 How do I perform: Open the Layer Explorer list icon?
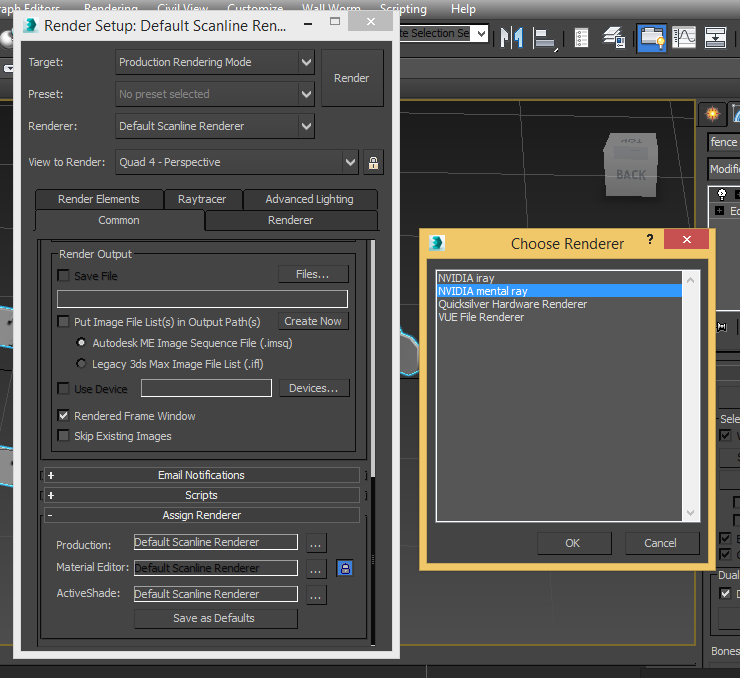click(x=581, y=38)
